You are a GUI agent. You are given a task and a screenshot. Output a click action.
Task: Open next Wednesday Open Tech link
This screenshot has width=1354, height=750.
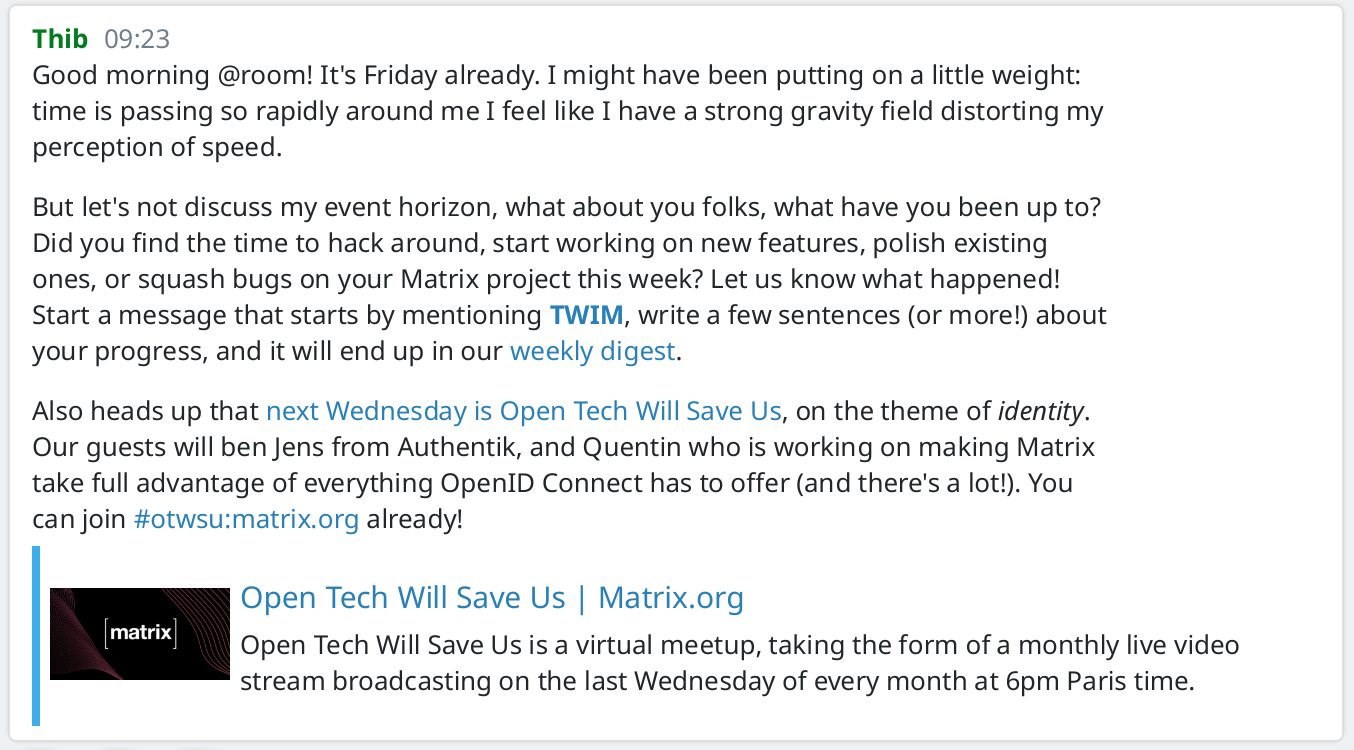(524, 411)
